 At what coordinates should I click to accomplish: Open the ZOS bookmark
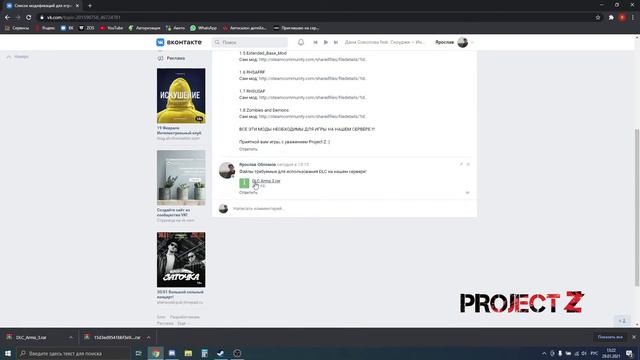87,28
